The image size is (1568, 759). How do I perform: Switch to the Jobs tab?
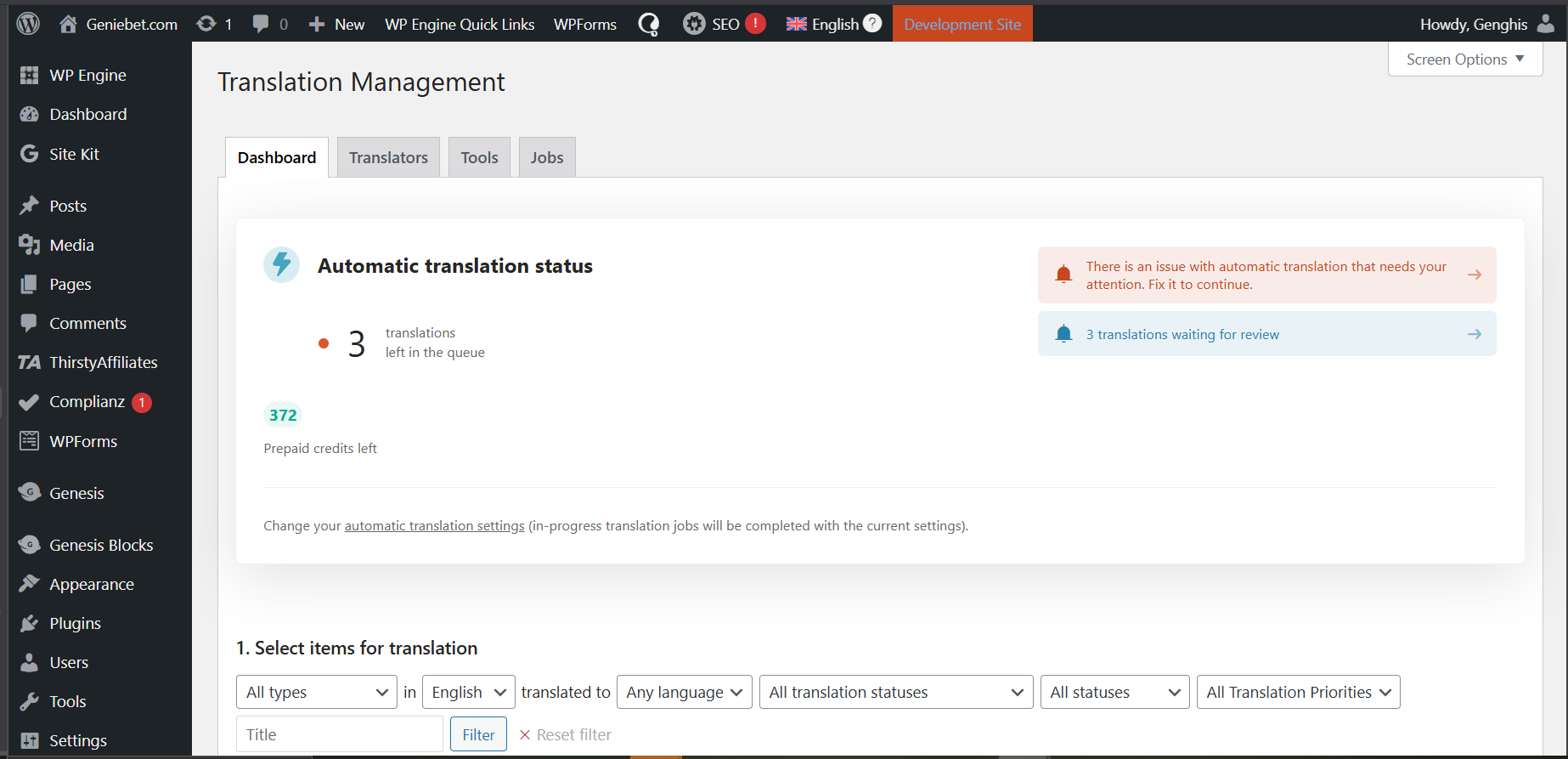(547, 157)
